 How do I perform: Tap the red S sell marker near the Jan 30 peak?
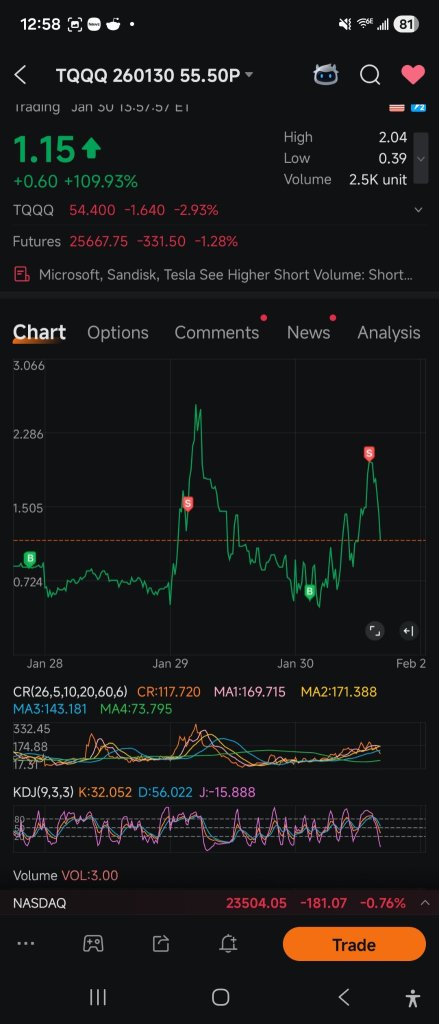coord(369,453)
